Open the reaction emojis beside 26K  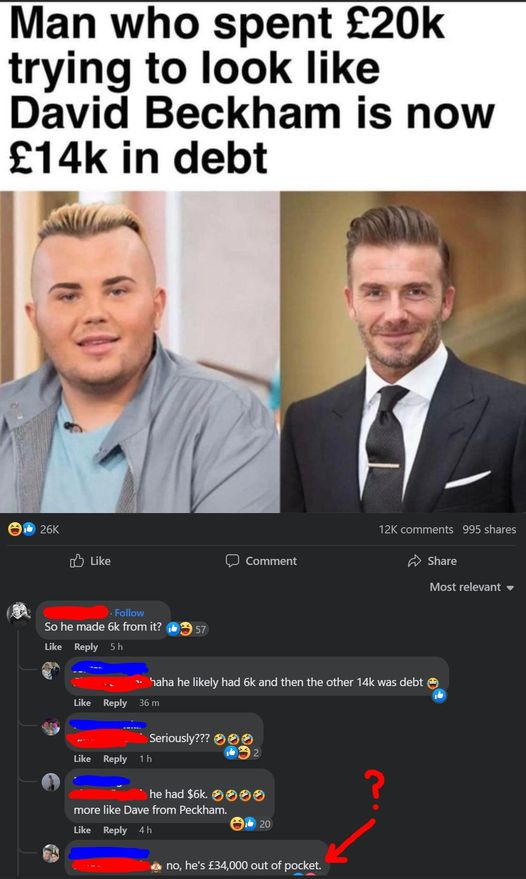click(x=21, y=529)
